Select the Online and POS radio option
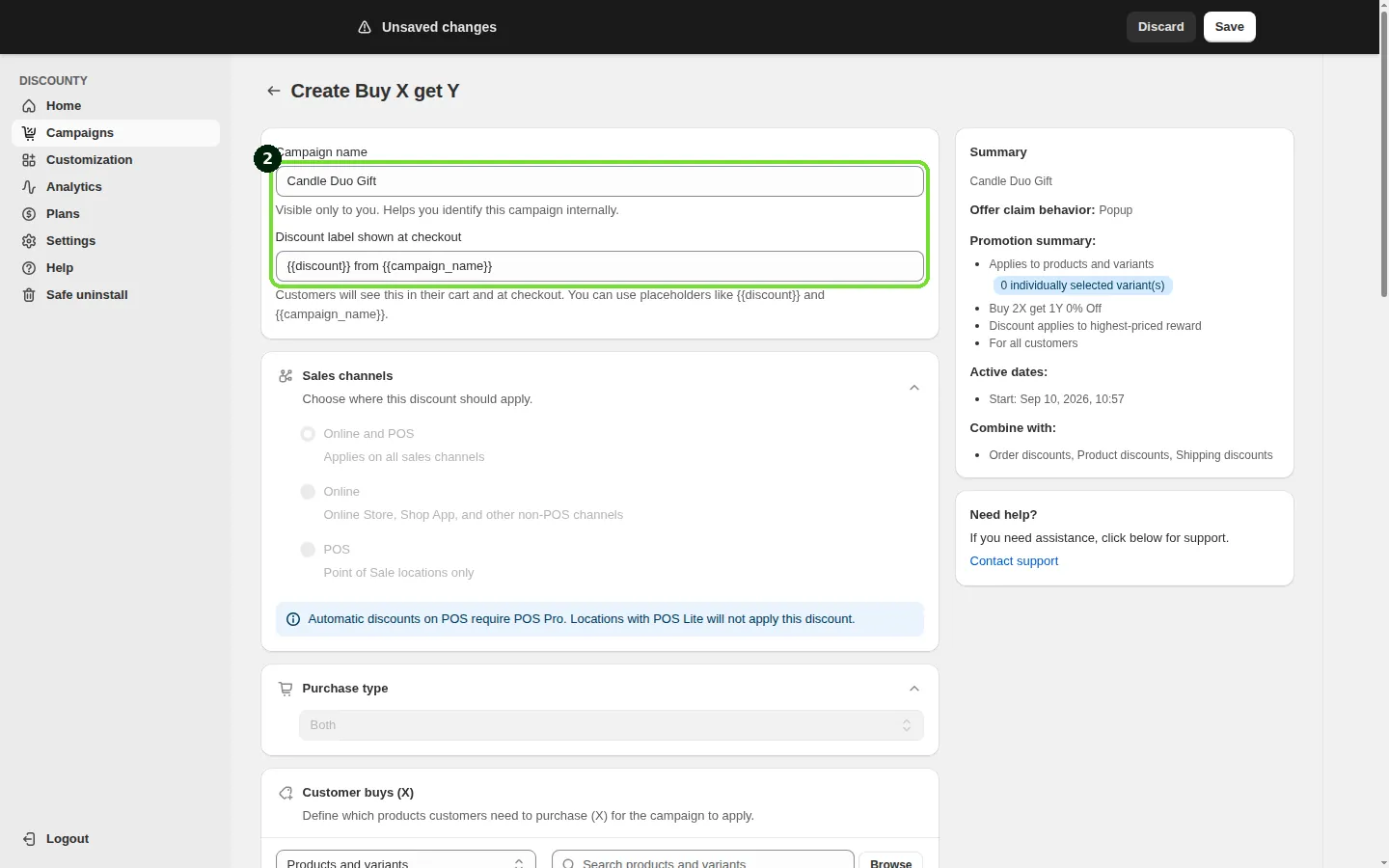The image size is (1389, 868). [x=308, y=434]
